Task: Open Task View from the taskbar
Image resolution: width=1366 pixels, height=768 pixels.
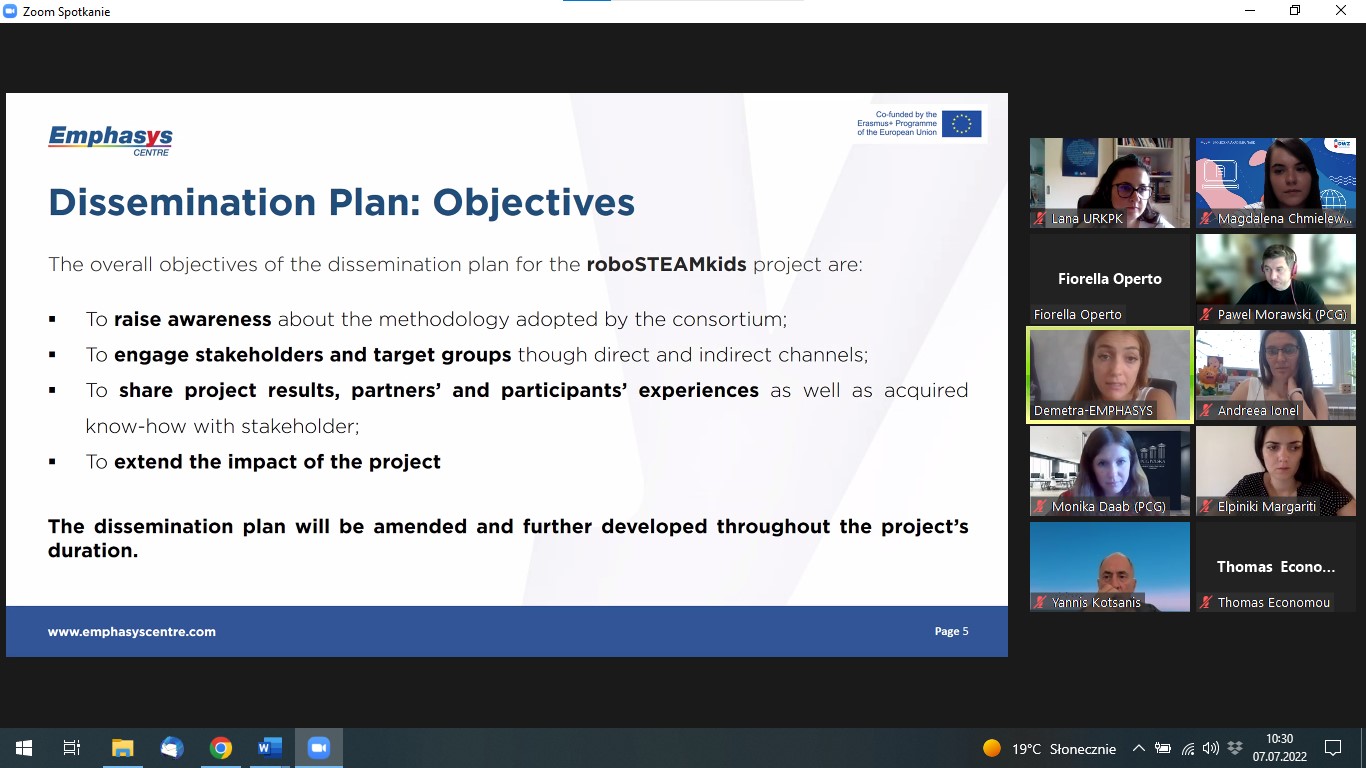Action: click(72, 748)
